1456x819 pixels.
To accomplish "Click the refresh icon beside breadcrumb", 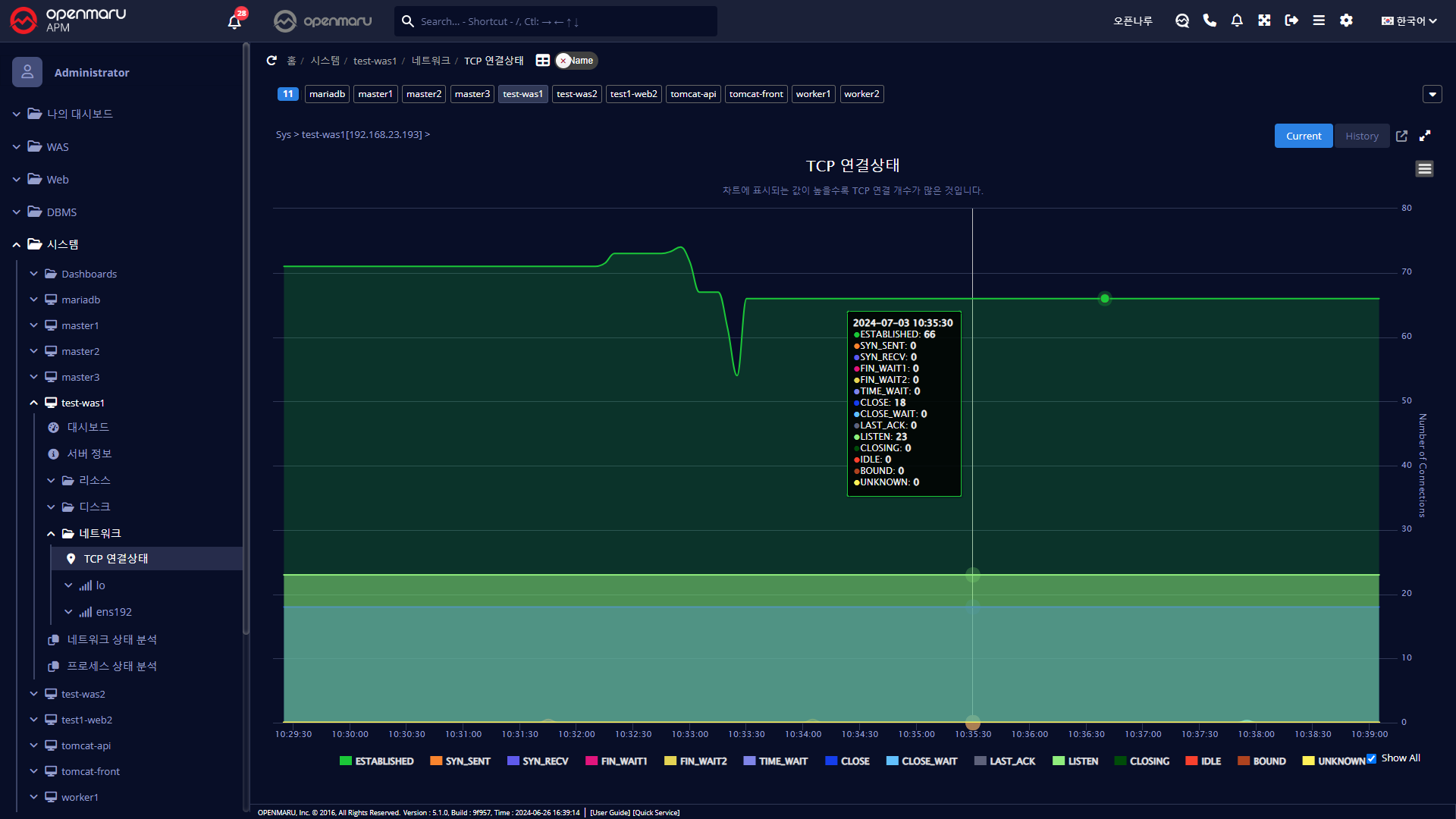I will click(271, 61).
